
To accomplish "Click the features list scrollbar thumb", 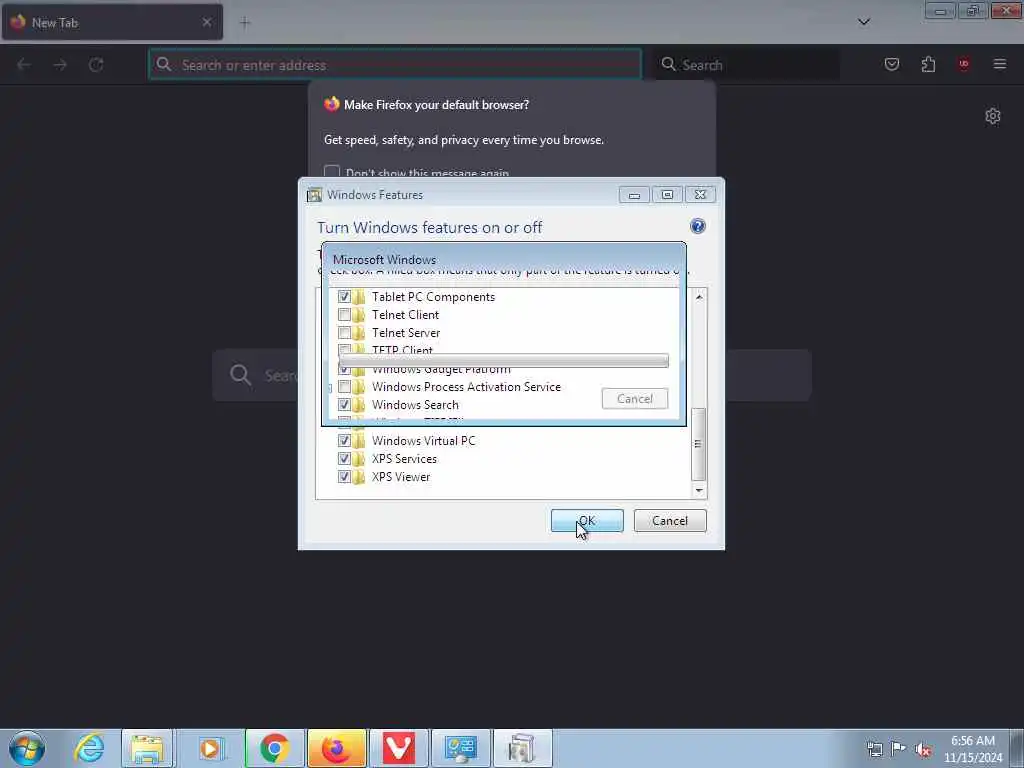I will 698,444.
